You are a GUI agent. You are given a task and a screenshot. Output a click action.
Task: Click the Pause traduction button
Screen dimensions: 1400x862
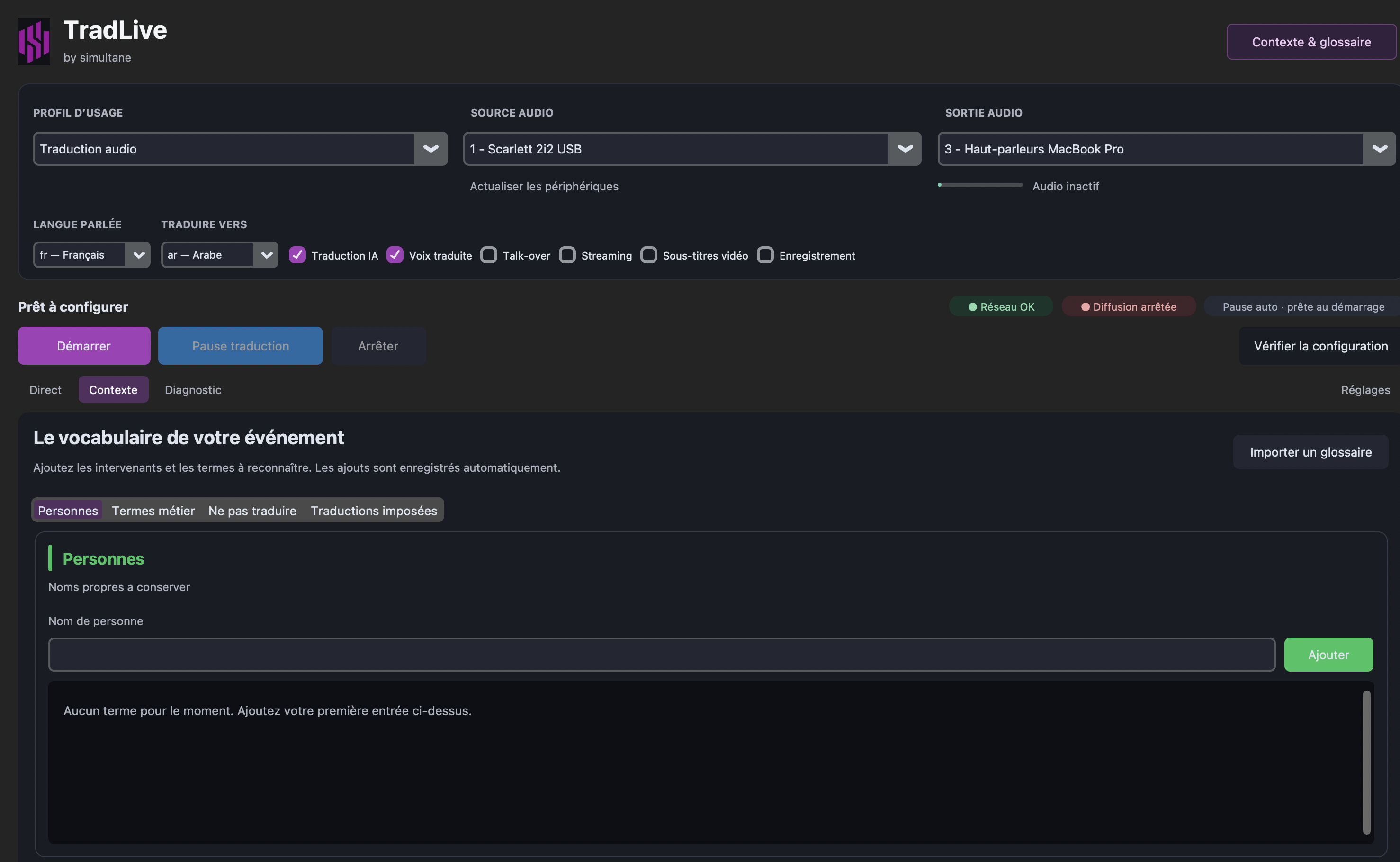(x=241, y=345)
